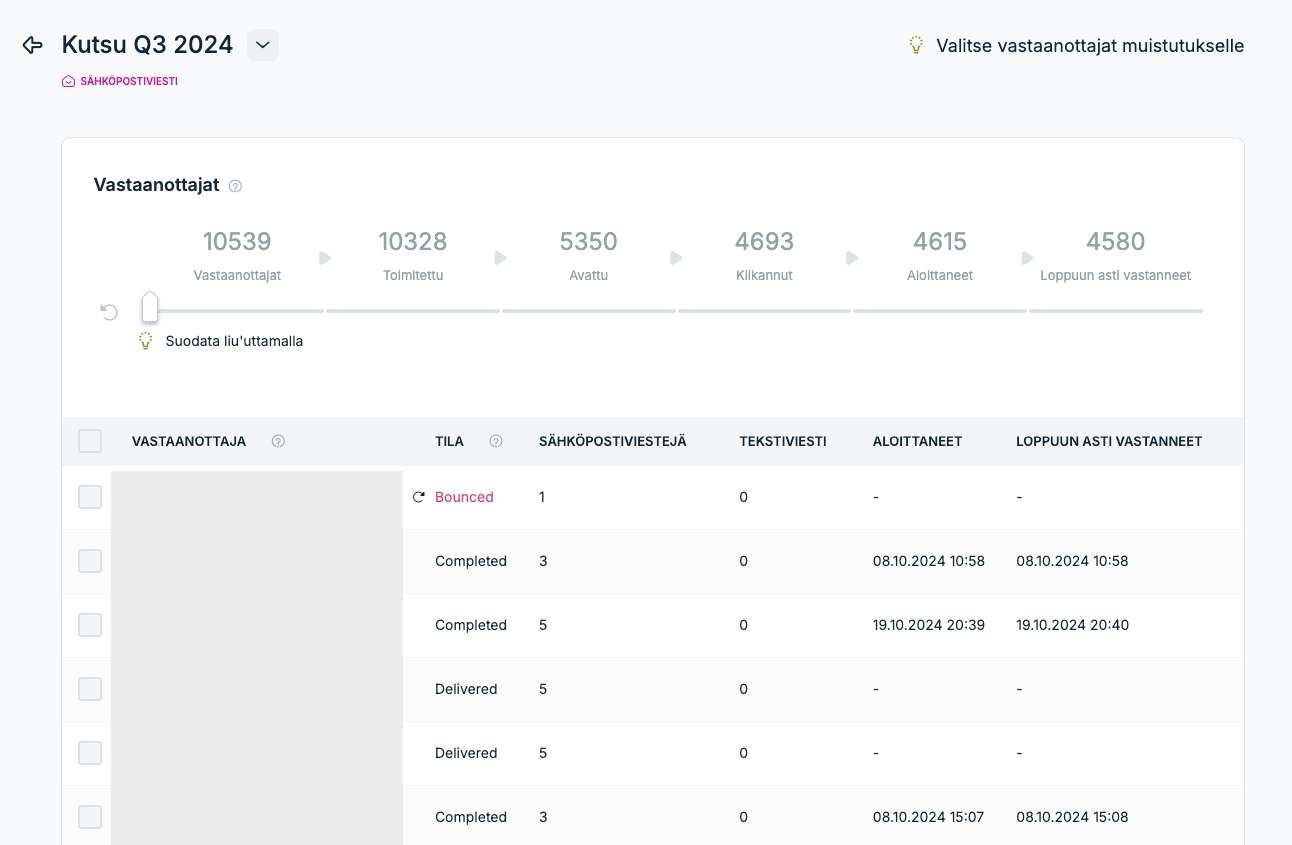This screenshot has height=845, width=1292.
Task: Click the arrow between Klikannut and Aloittaneet
Action: (x=852, y=258)
